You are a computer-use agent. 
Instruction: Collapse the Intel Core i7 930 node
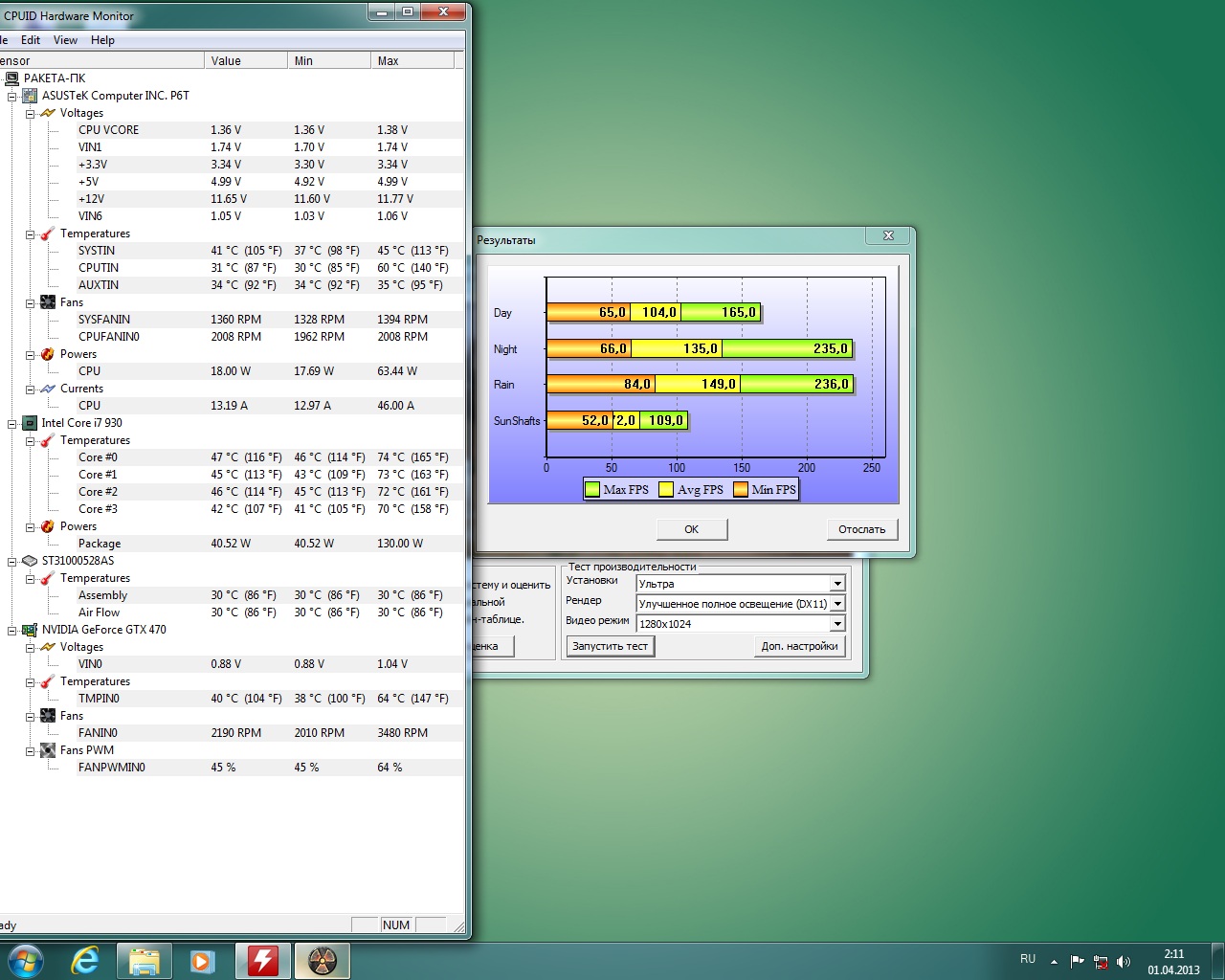pyautogui.click(x=11, y=423)
